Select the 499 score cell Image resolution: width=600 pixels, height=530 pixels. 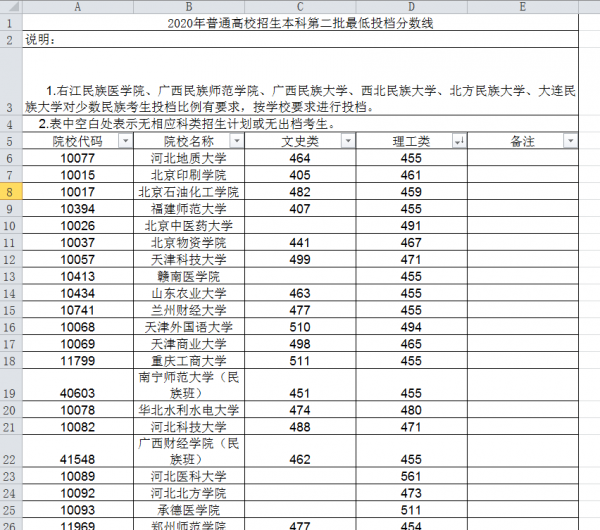300,259
